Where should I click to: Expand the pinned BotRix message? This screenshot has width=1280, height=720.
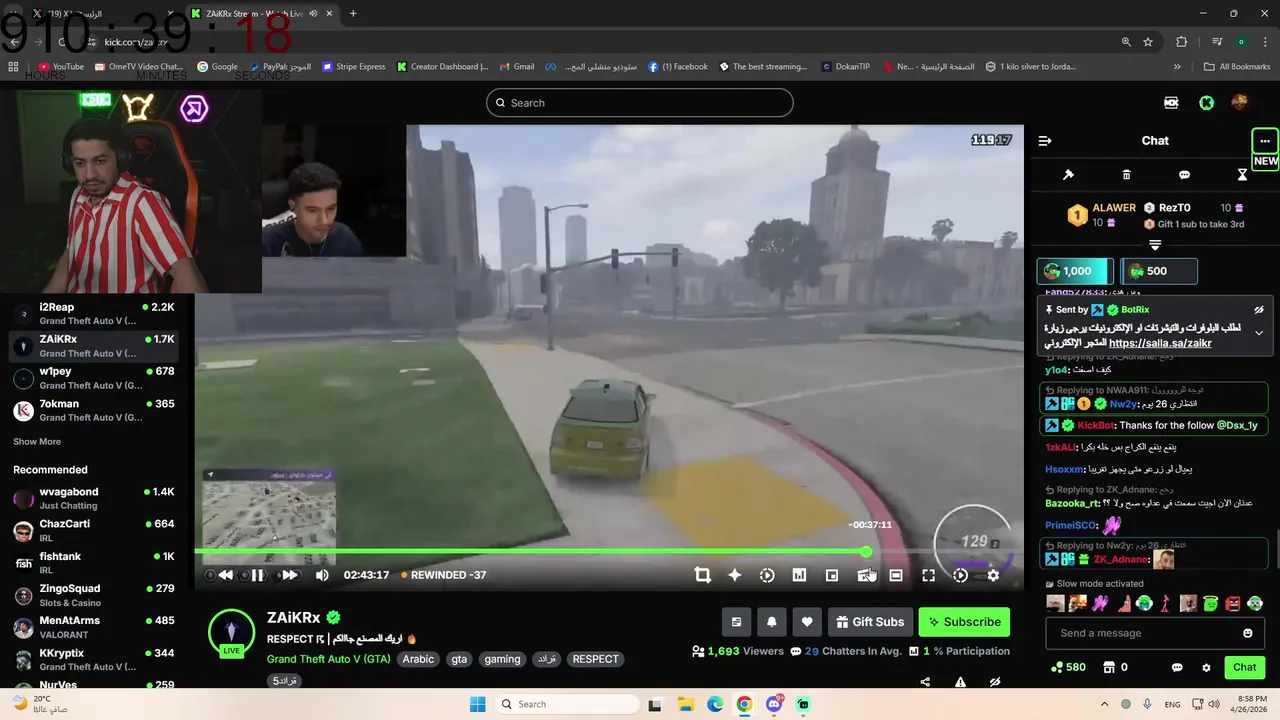point(1259,333)
